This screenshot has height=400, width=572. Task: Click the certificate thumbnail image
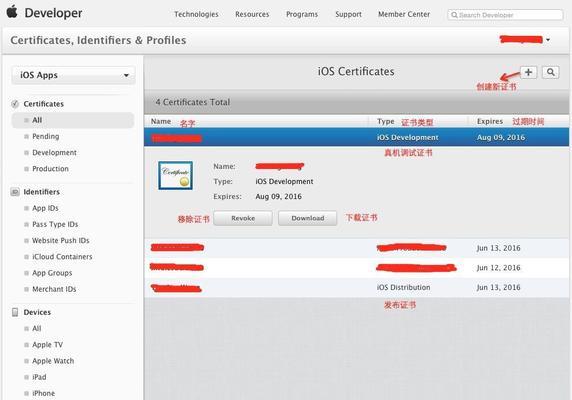175,175
